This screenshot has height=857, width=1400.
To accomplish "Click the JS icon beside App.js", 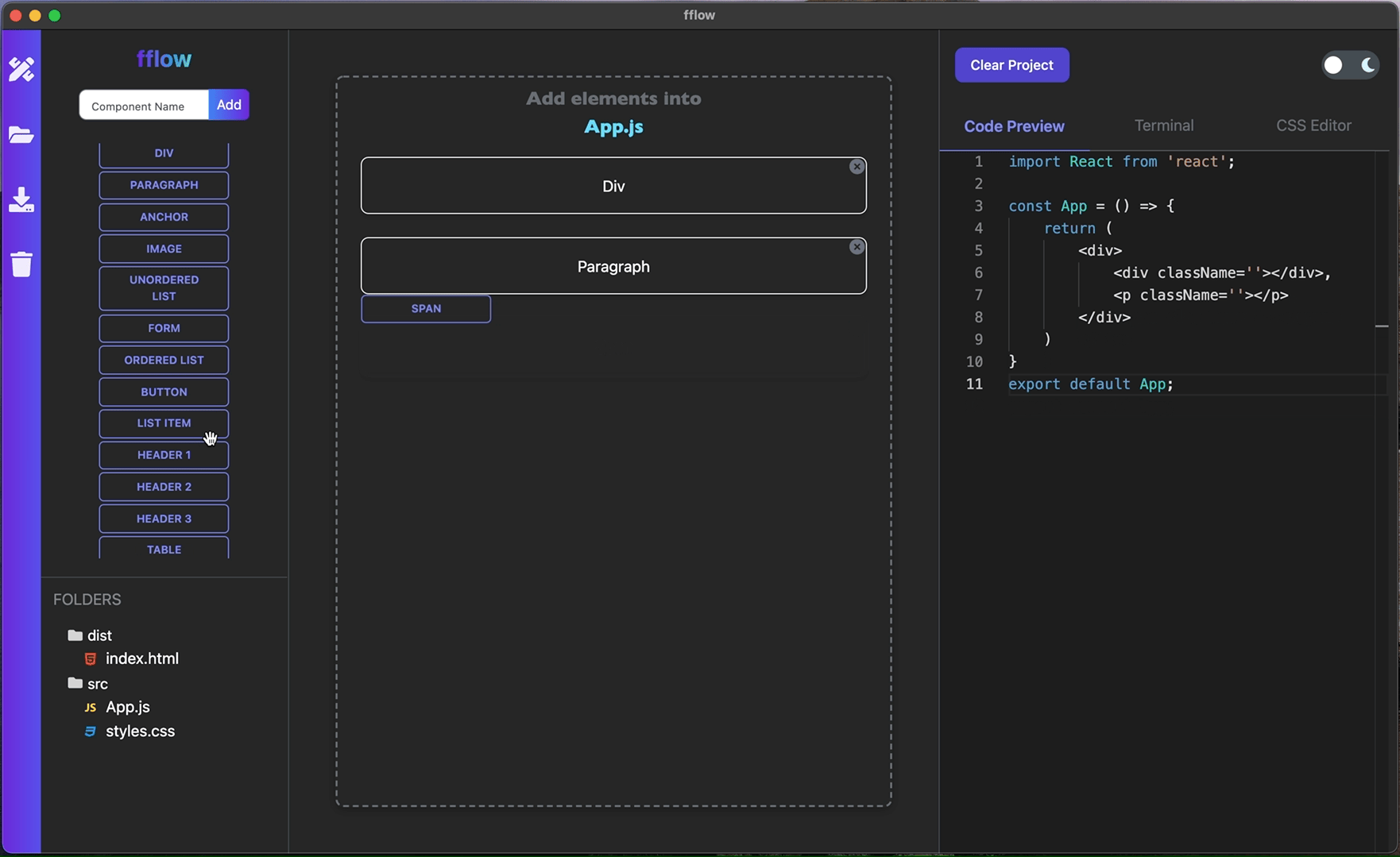I will click(91, 708).
